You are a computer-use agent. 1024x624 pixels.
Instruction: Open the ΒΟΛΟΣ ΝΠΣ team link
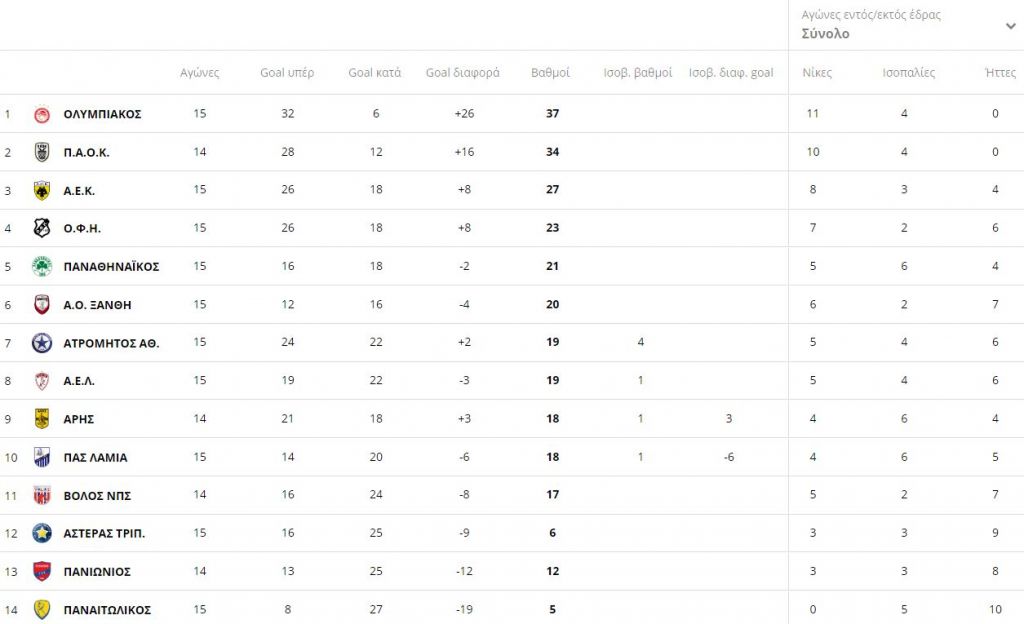97,496
